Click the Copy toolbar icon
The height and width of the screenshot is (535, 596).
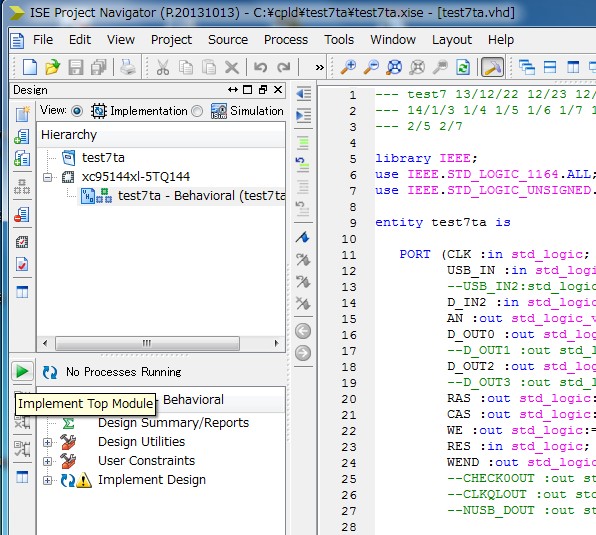186,68
